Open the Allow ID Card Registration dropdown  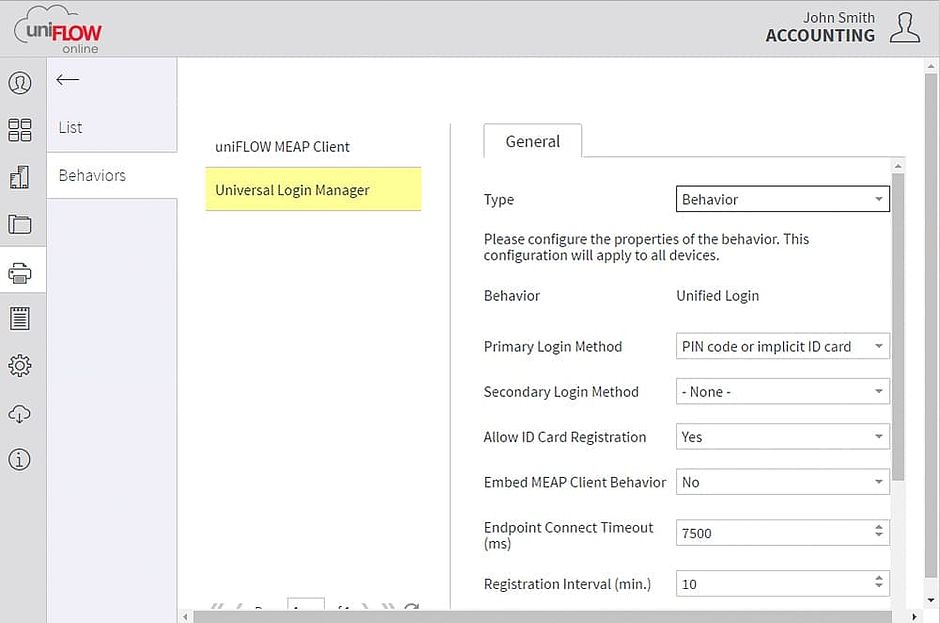click(x=782, y=437)
